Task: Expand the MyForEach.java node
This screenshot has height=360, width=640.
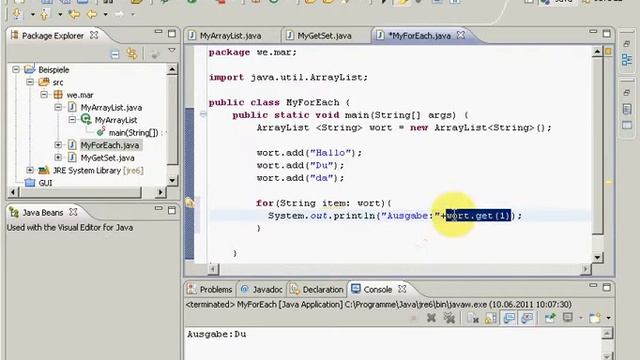Action: click(x=58, y=145)
